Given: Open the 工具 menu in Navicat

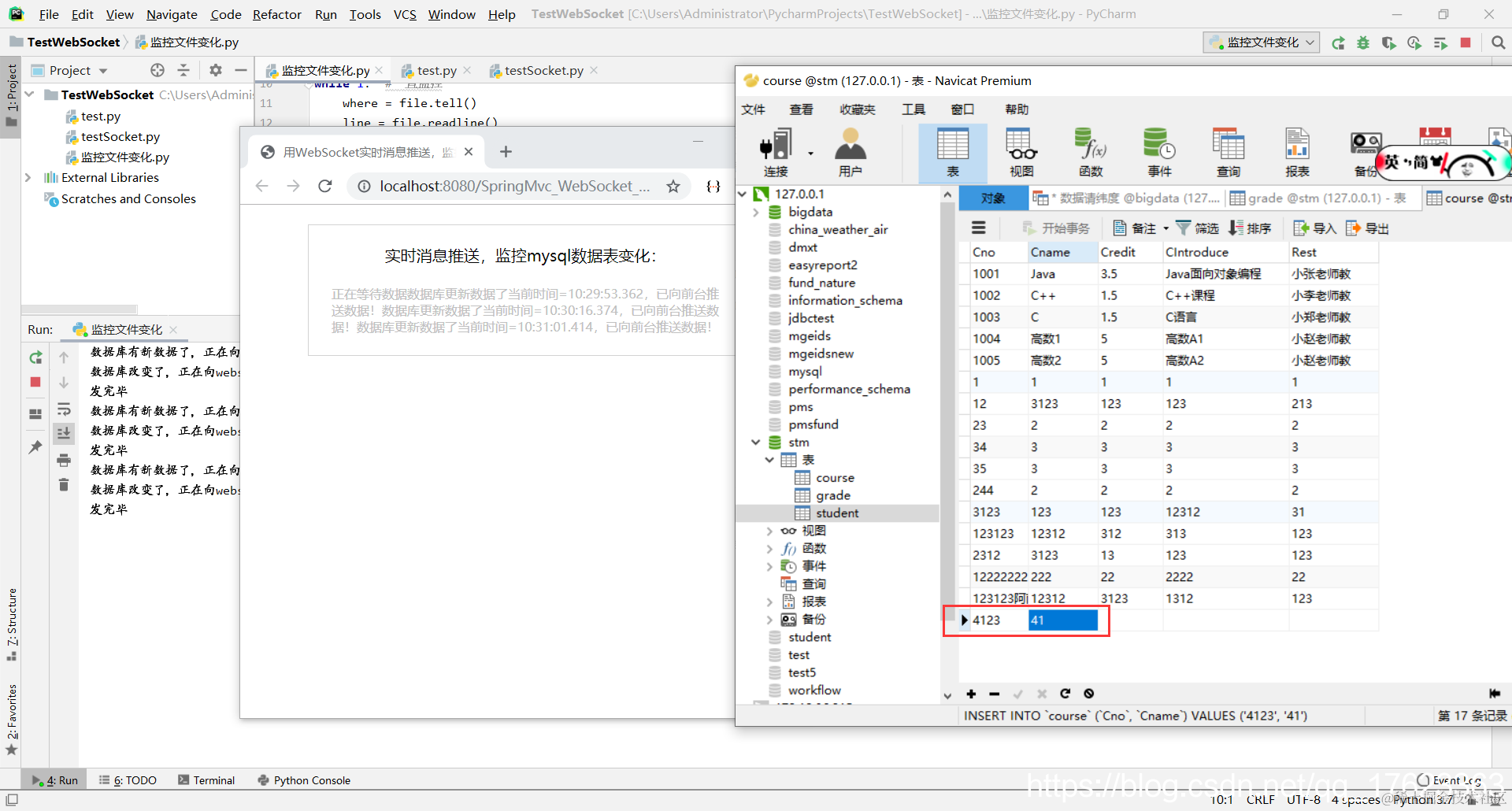Looking at the screenshot, I should pos(913,109).
